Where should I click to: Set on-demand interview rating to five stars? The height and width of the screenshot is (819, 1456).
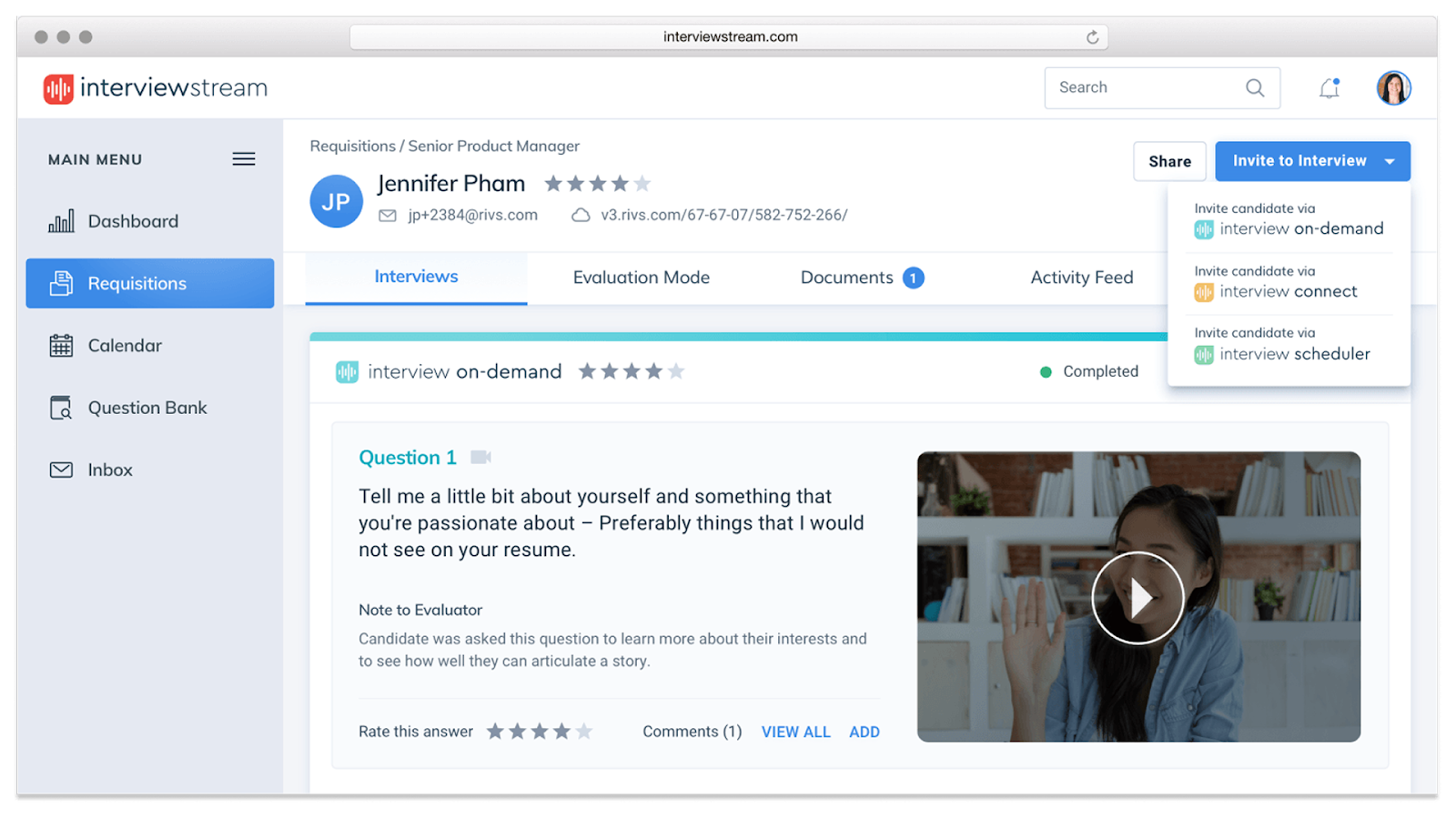pos(676,371)
